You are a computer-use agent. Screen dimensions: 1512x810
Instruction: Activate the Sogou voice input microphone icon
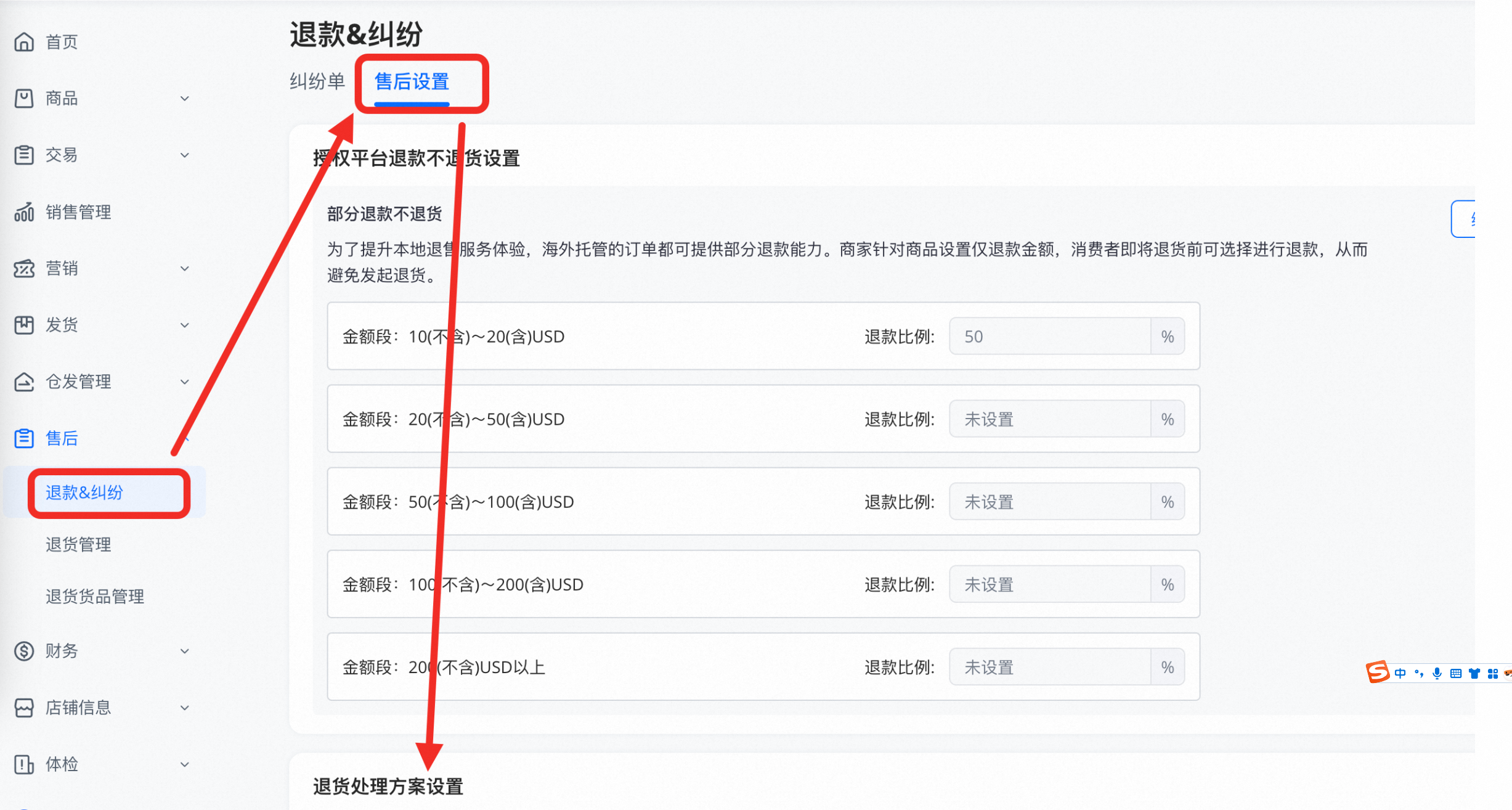pos(1437,674)
